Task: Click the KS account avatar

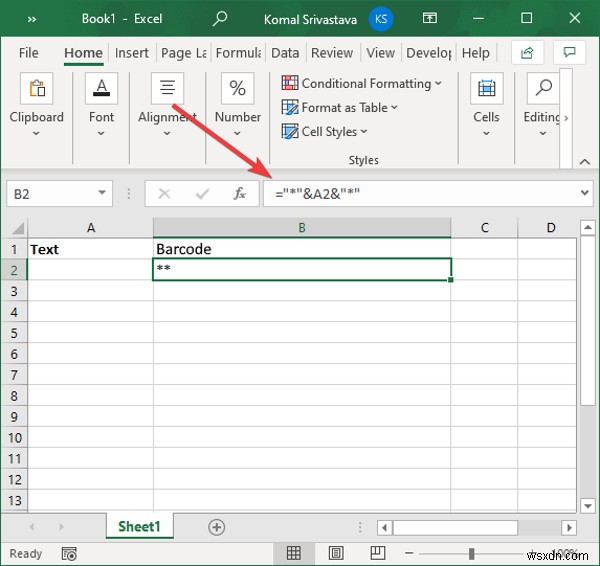Action: point(381,19)
